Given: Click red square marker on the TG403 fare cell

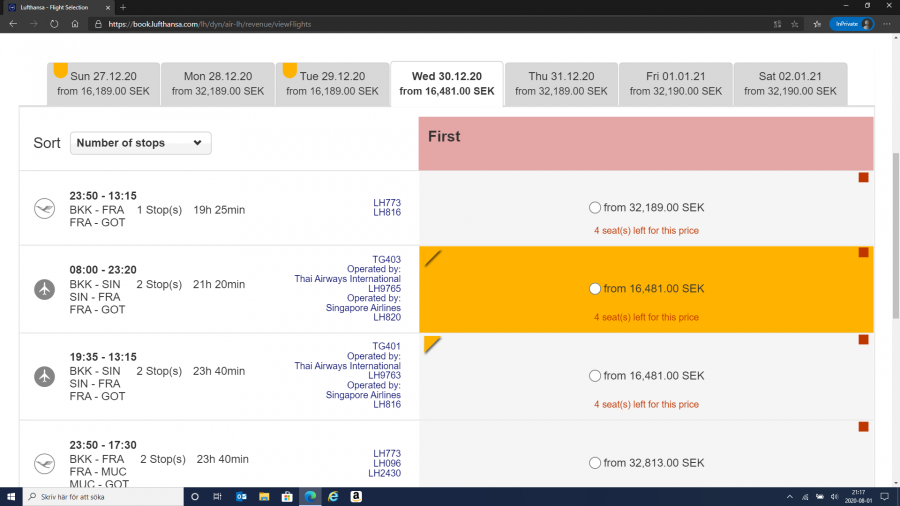Looking at the screenshot, I should 863,252.
